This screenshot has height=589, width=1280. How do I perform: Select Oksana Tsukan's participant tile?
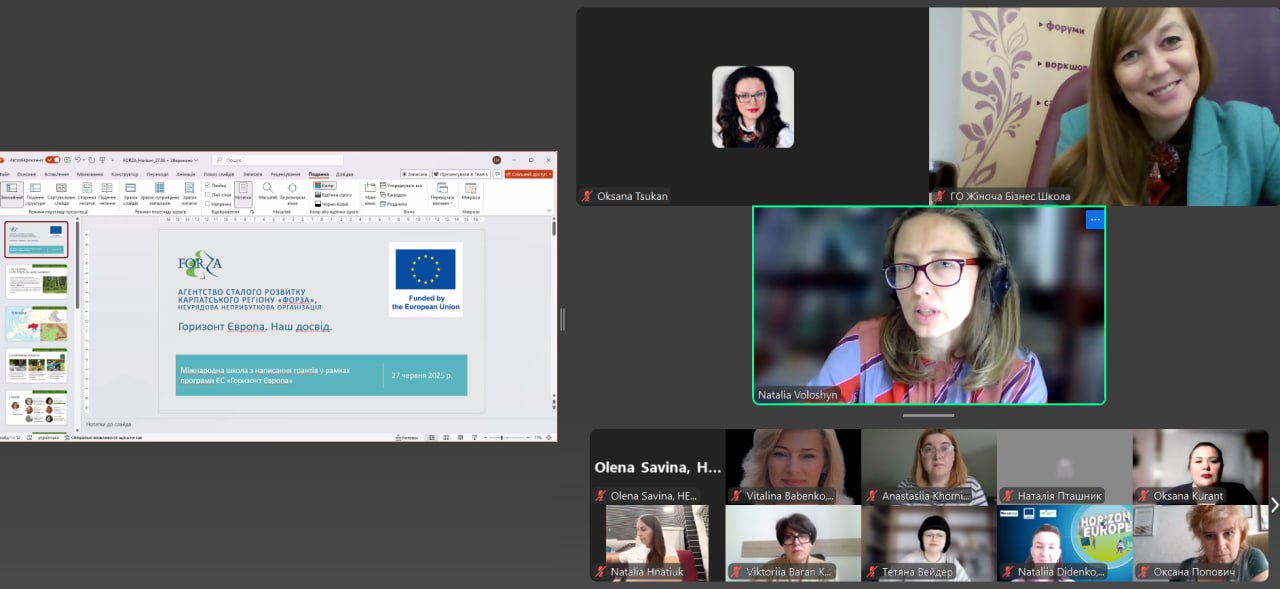click(752, 107)
